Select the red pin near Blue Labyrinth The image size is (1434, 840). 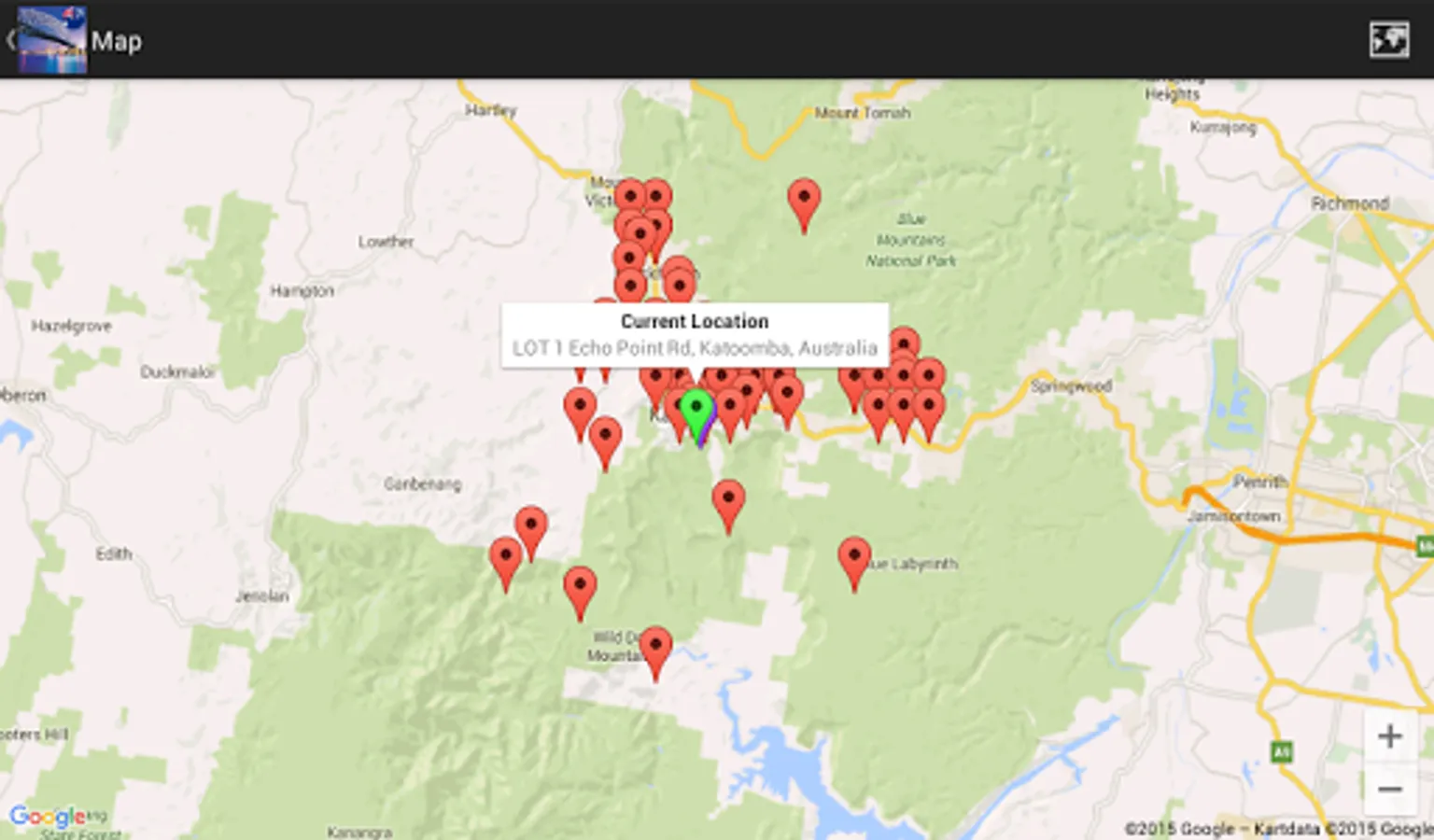tap(854, 557)
